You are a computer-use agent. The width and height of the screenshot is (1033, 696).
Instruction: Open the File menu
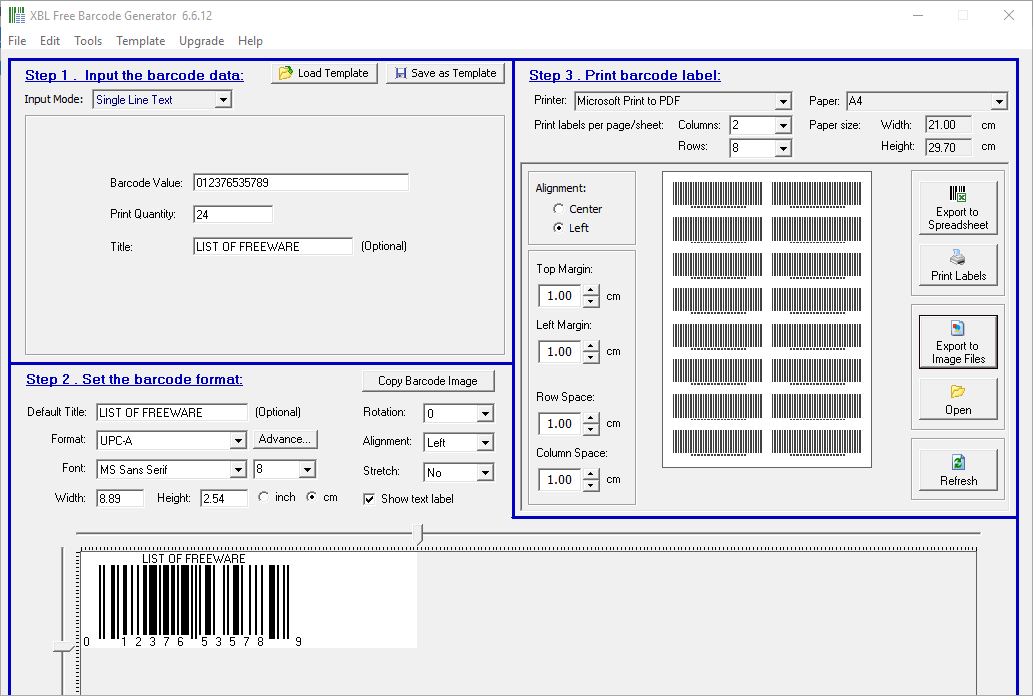(x=17, y=41)
